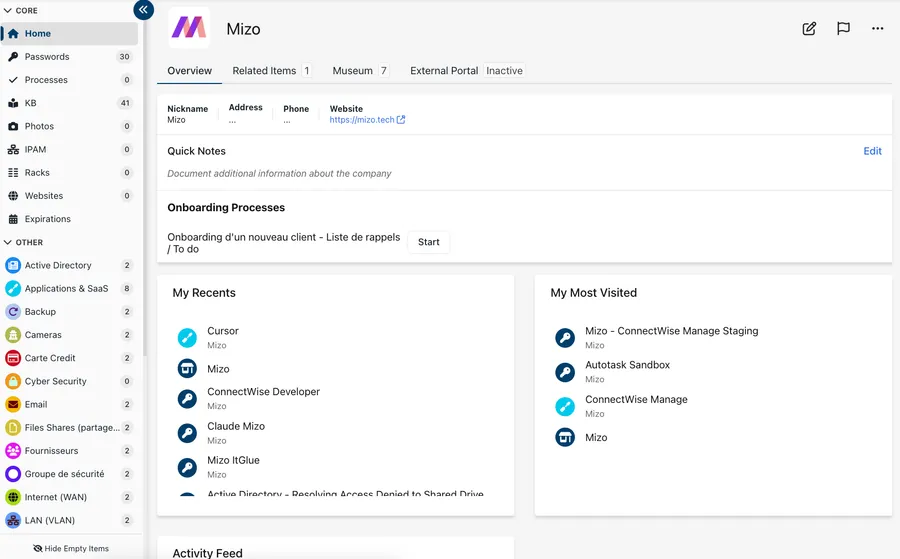Click the Onboarding d'un nouveau client process name
Viewport: 900px width, 559px height.
(284, 243)
